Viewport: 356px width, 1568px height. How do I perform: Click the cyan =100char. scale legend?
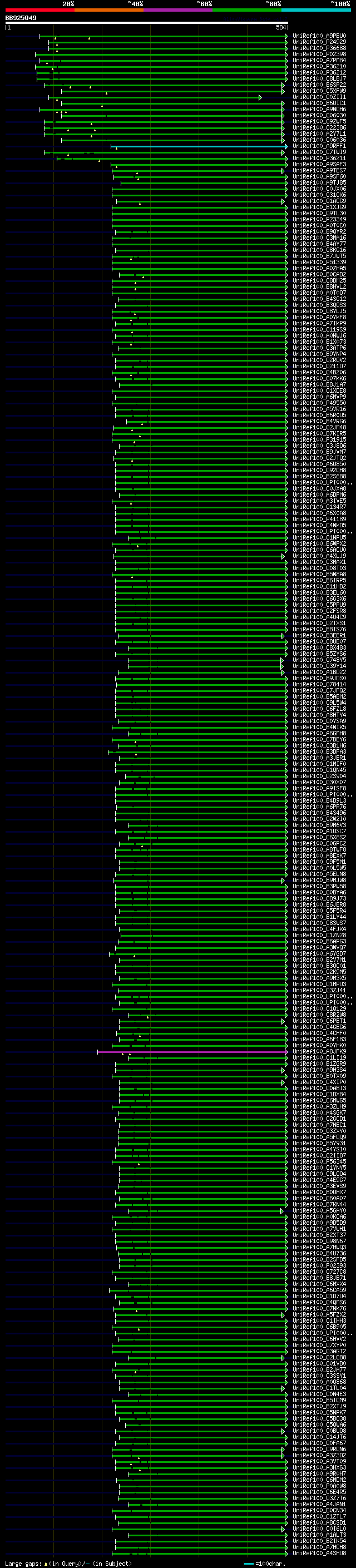coord(264,1563)
